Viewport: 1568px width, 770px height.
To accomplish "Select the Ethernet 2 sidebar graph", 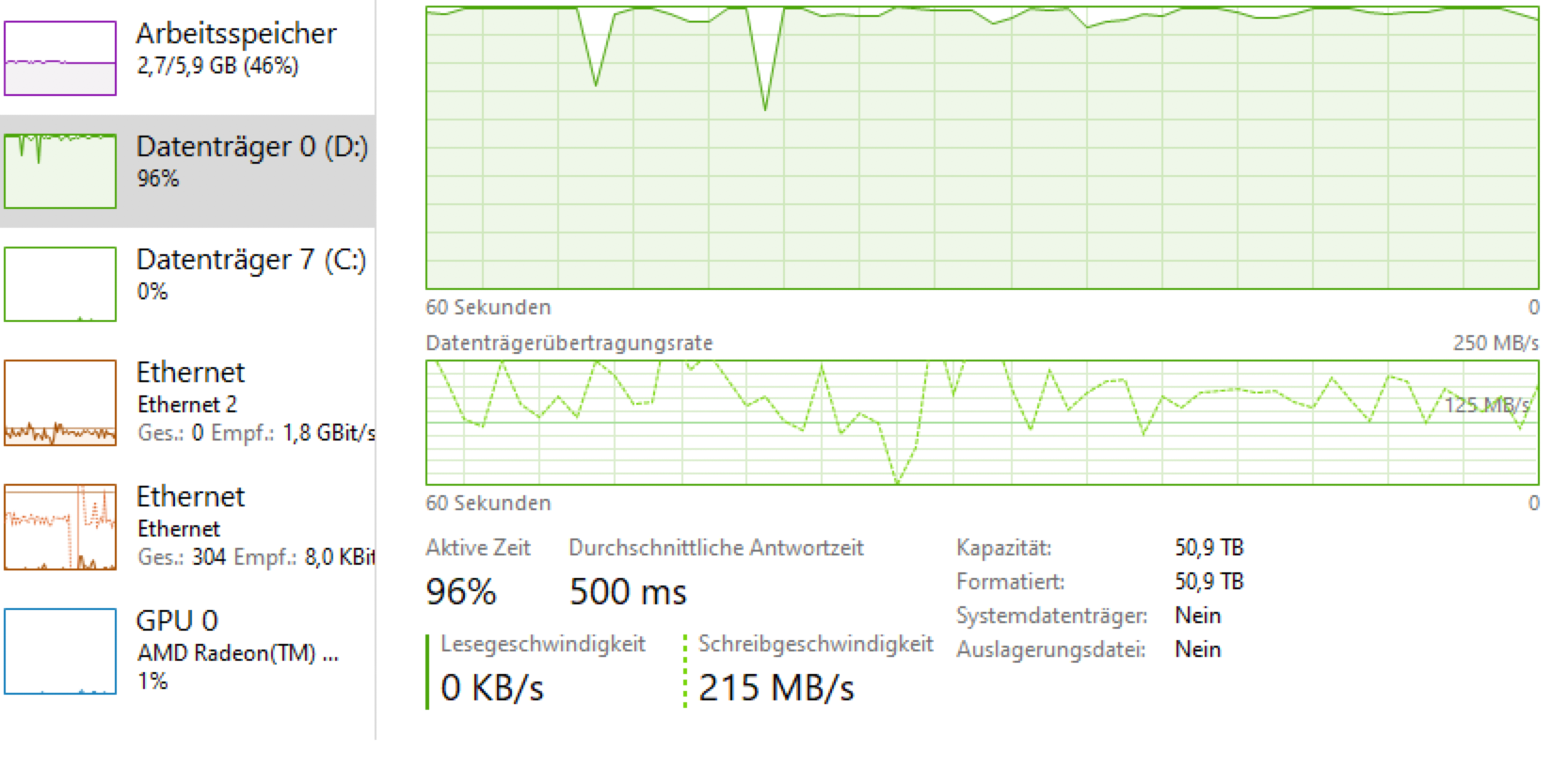I will 59,403.
